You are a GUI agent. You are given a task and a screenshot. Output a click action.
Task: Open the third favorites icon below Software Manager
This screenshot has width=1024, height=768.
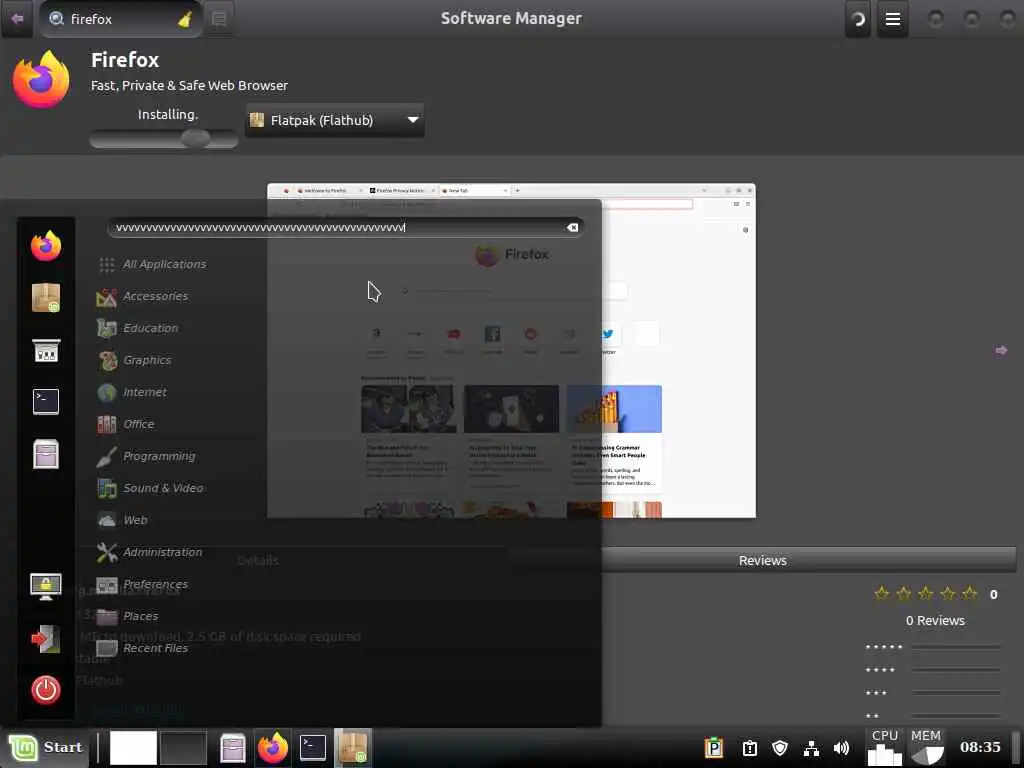[46, 350]
